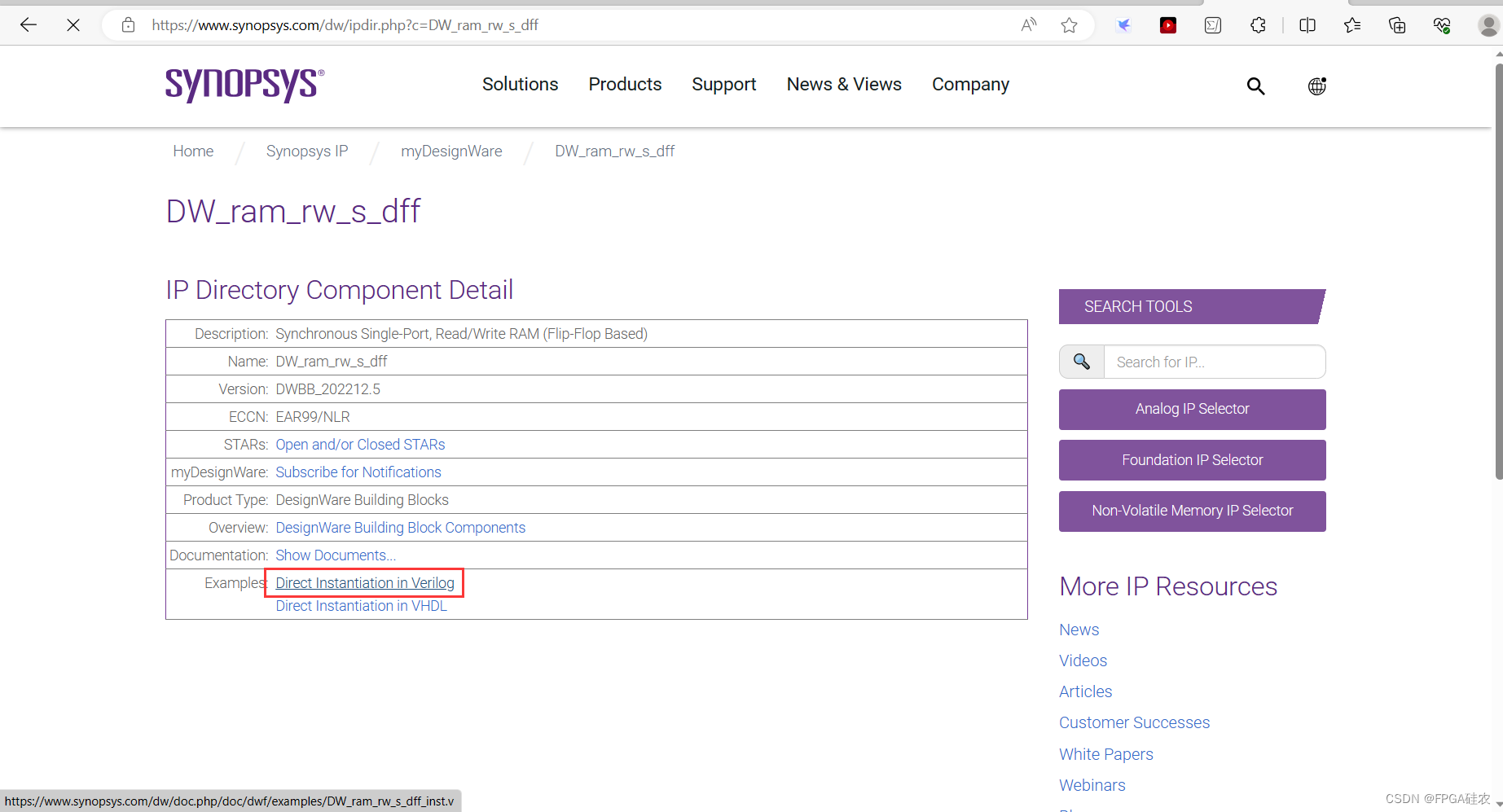This screenshot has height=812, width=1503.
Task: Click the browser address bar URL
Action: (x=345, y=25)
